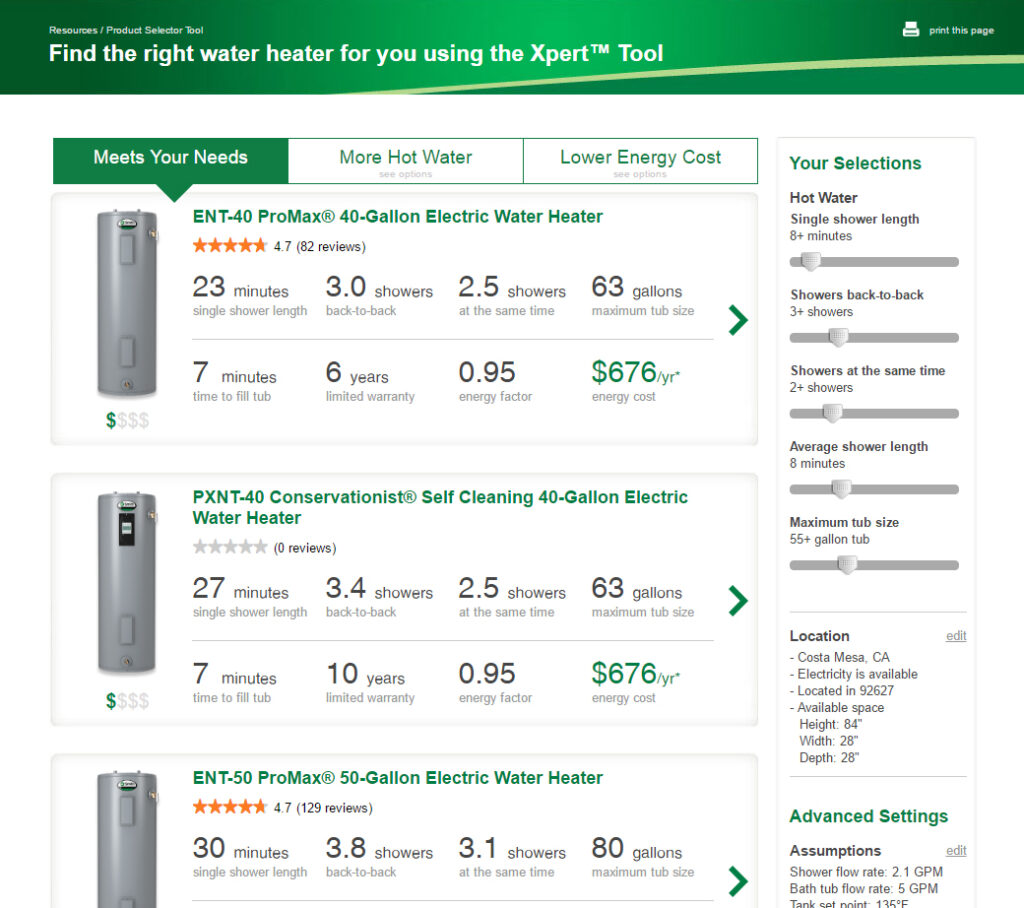This screenshot has height=908, width=1024.
Task: Click ENT-50 water heater product image
Action: [x=127, y=839]
